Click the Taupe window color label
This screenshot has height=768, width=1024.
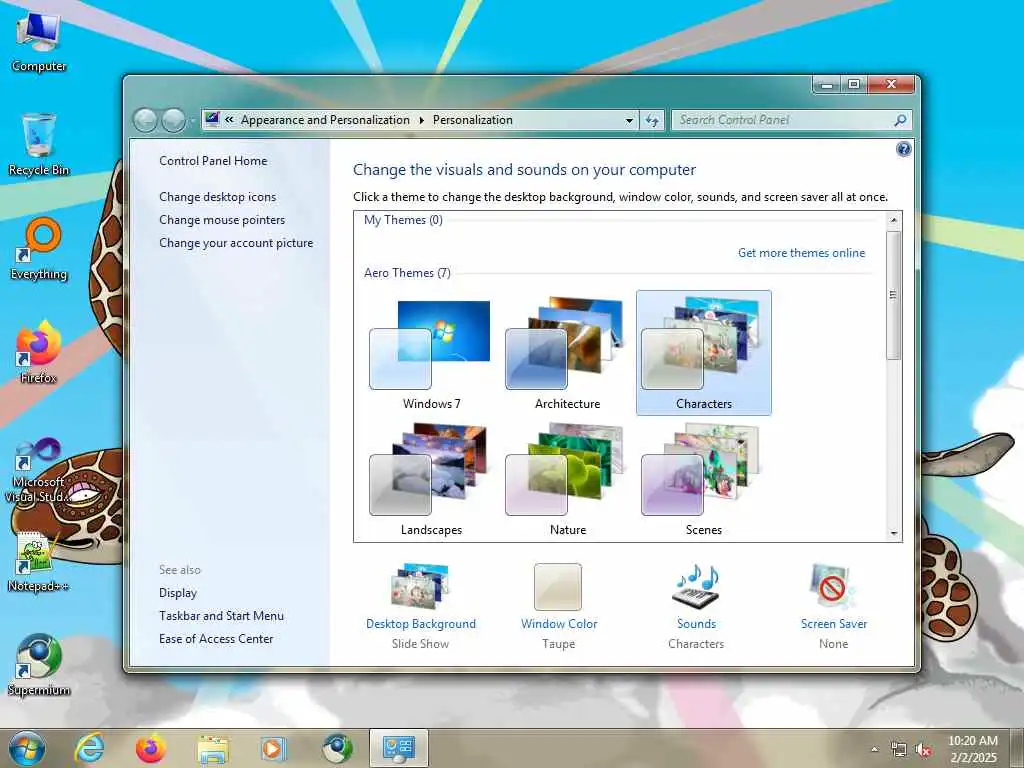[x=558, y=644]
